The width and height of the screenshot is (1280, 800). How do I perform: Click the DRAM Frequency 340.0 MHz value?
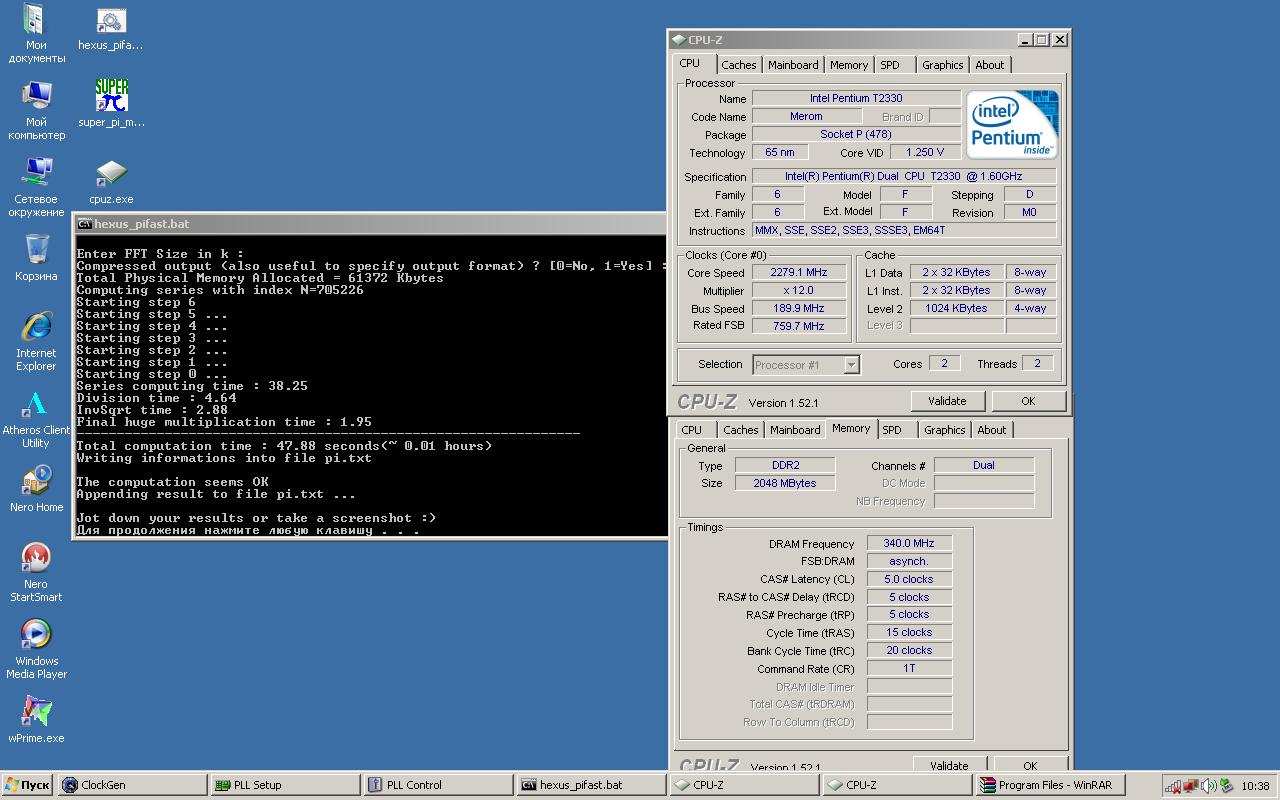point(909,543)
